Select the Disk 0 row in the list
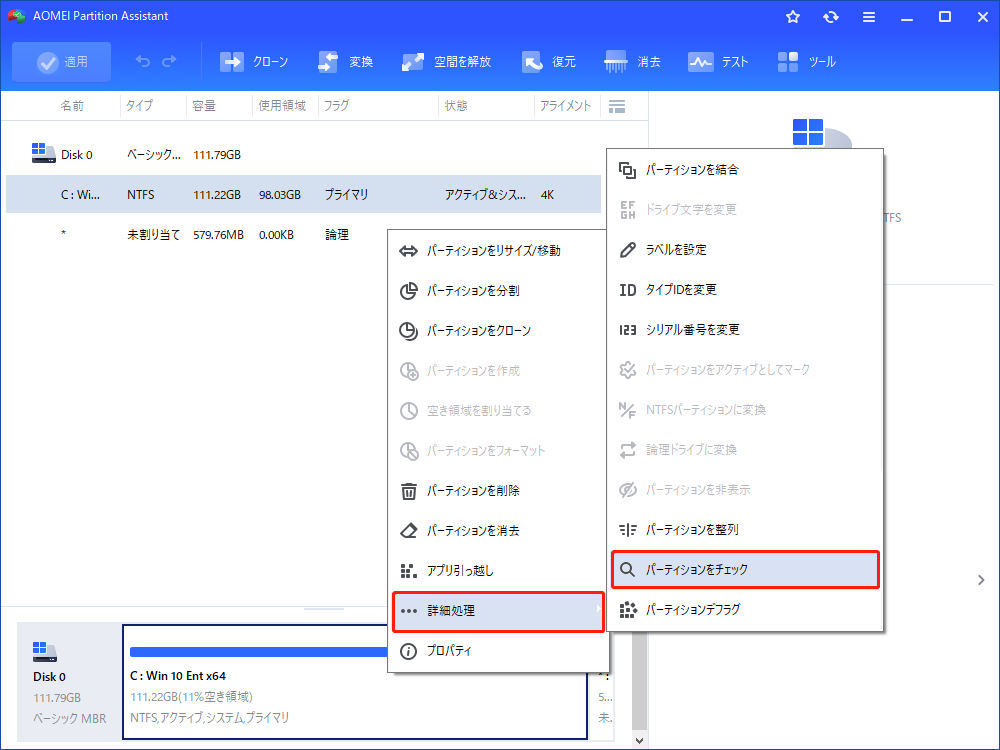 (x=304, y=154)
